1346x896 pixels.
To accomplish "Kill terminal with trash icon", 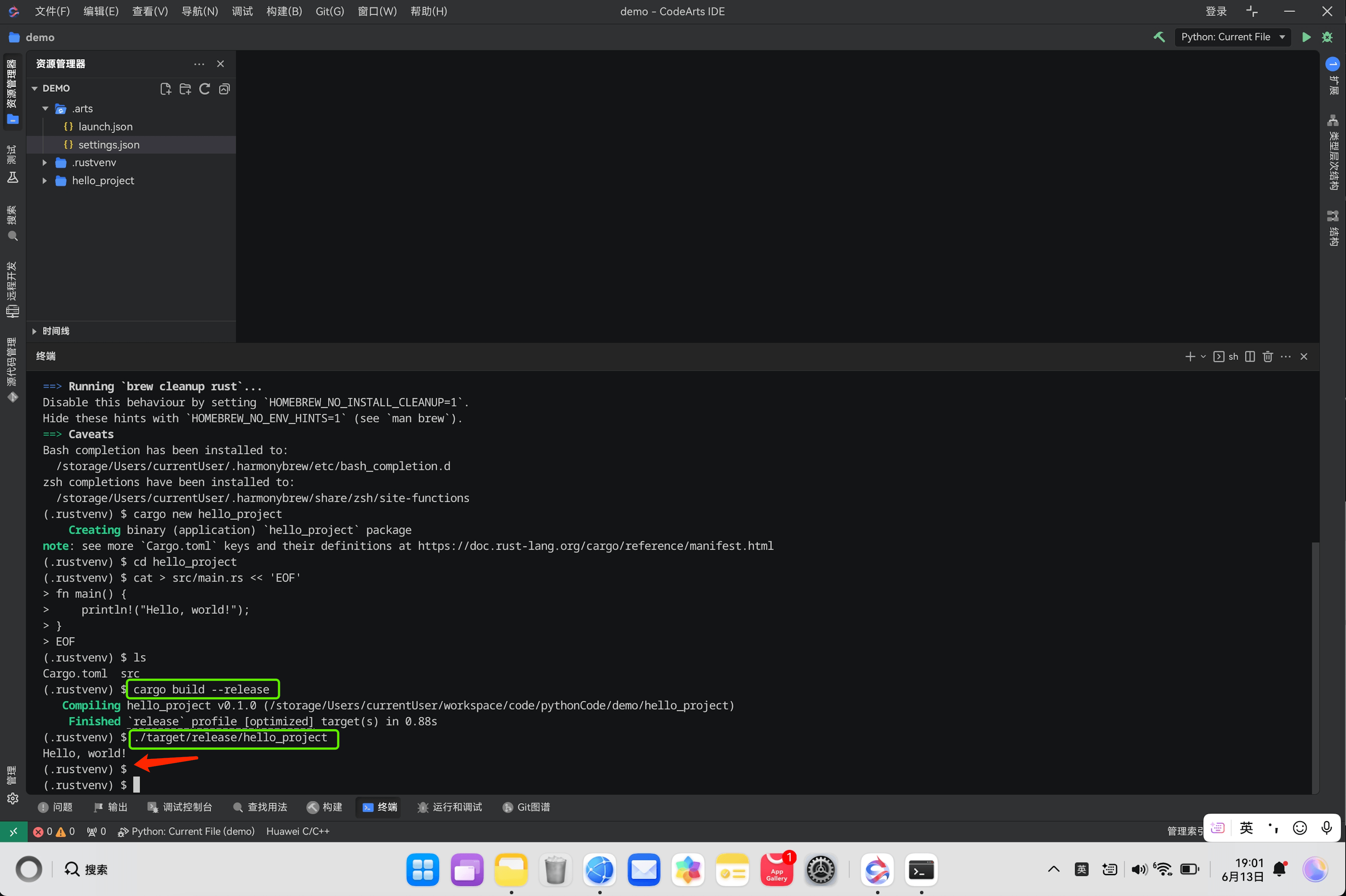I will click(x=1268, y=357).
